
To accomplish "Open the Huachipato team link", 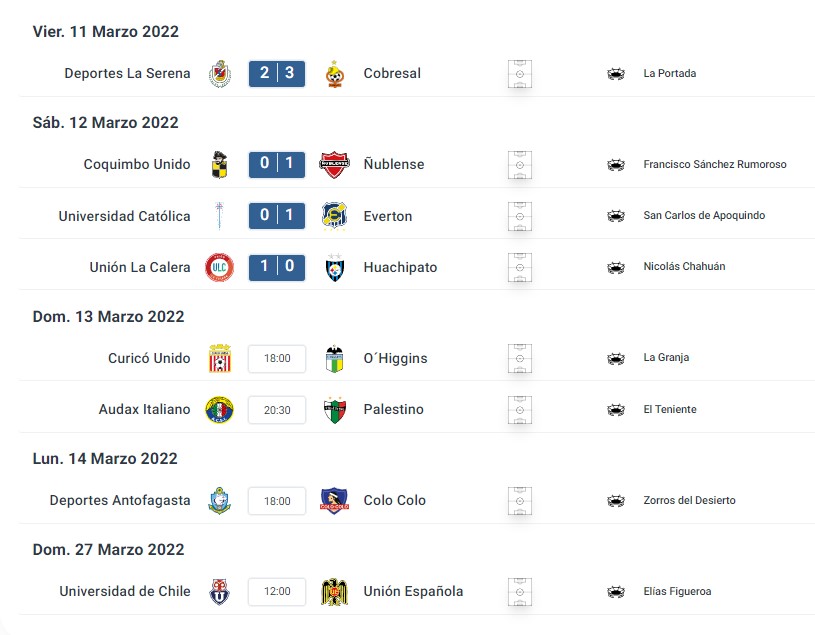I will (400, 267).
